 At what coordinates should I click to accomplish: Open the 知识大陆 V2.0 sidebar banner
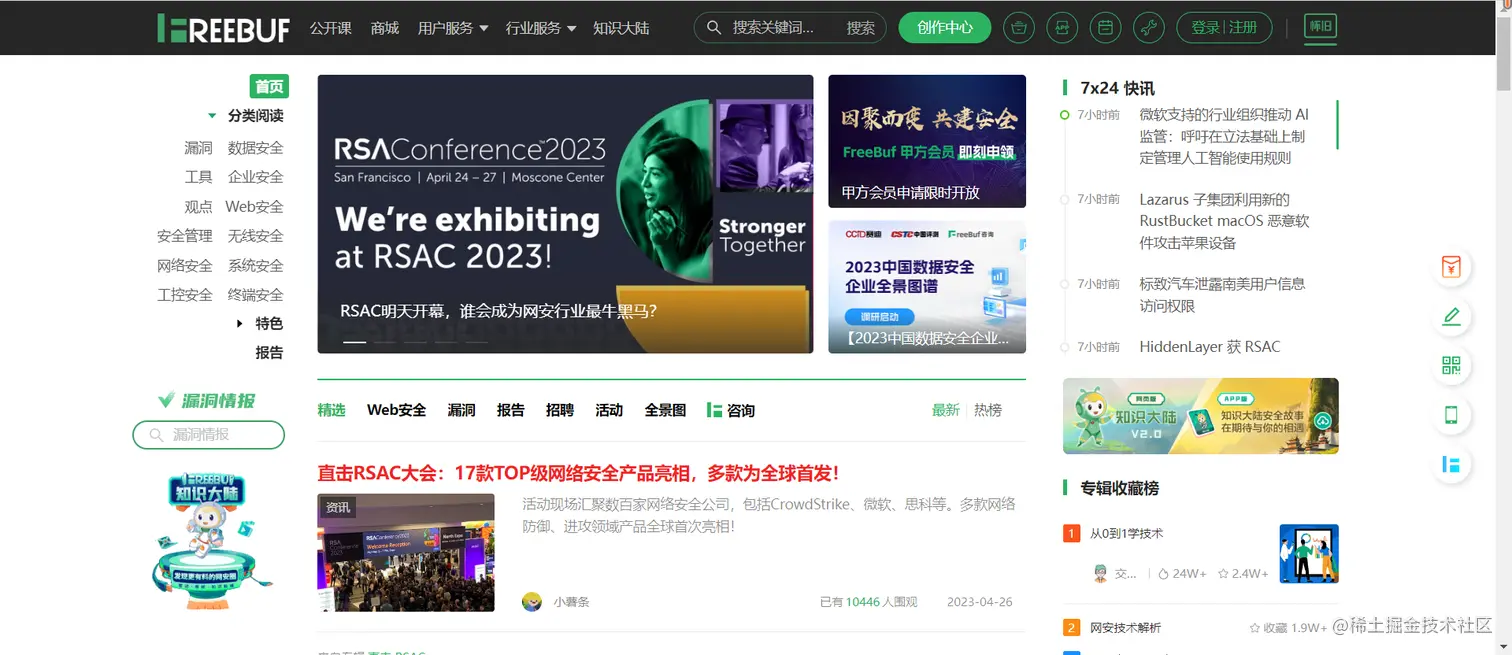1200,416
